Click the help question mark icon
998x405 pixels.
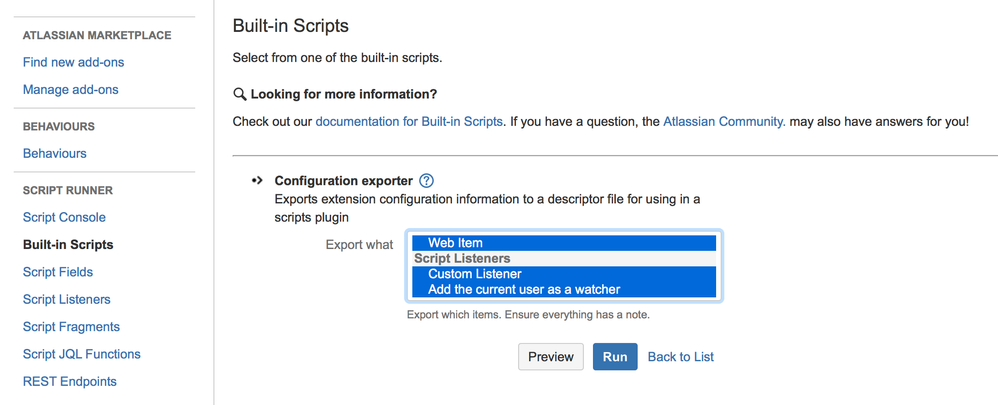tap(427, 181)
